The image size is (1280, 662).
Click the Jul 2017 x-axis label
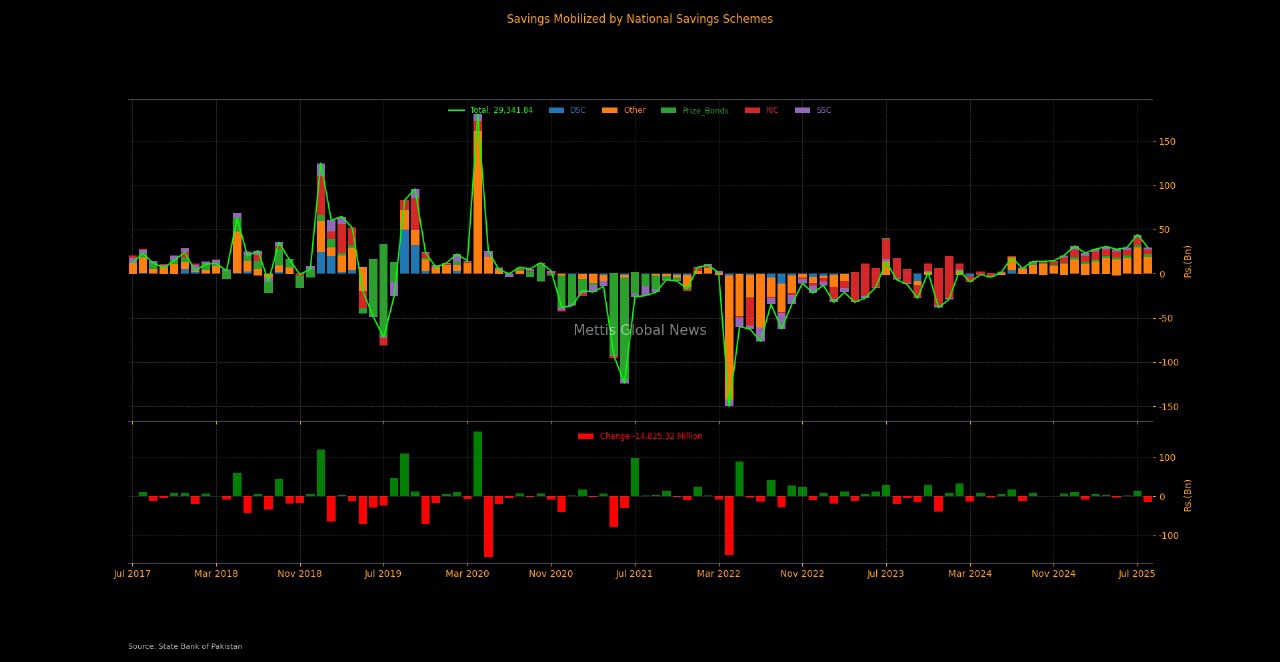[x=132, y=574]
